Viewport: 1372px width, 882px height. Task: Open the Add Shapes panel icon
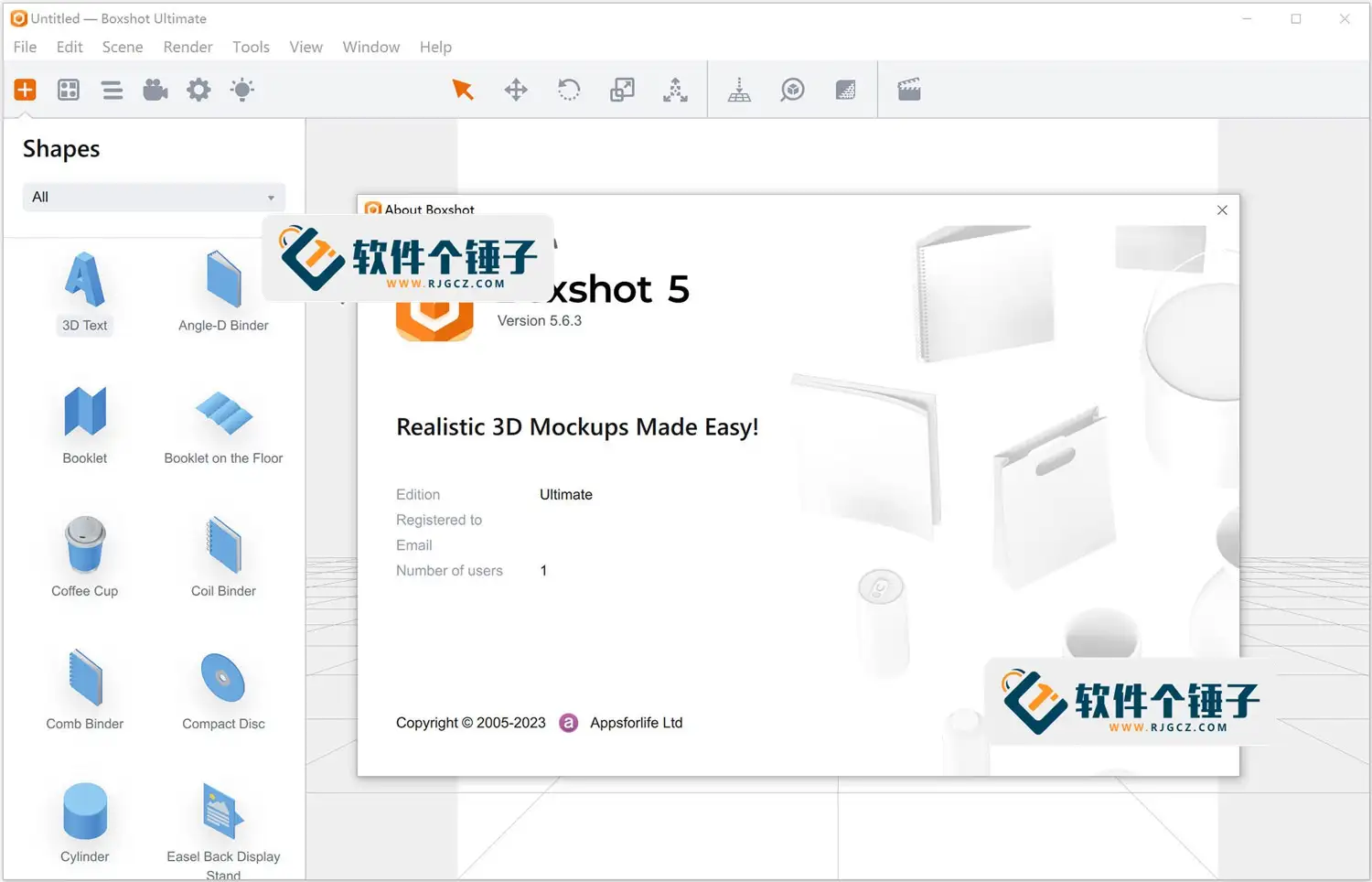(25, 90)
